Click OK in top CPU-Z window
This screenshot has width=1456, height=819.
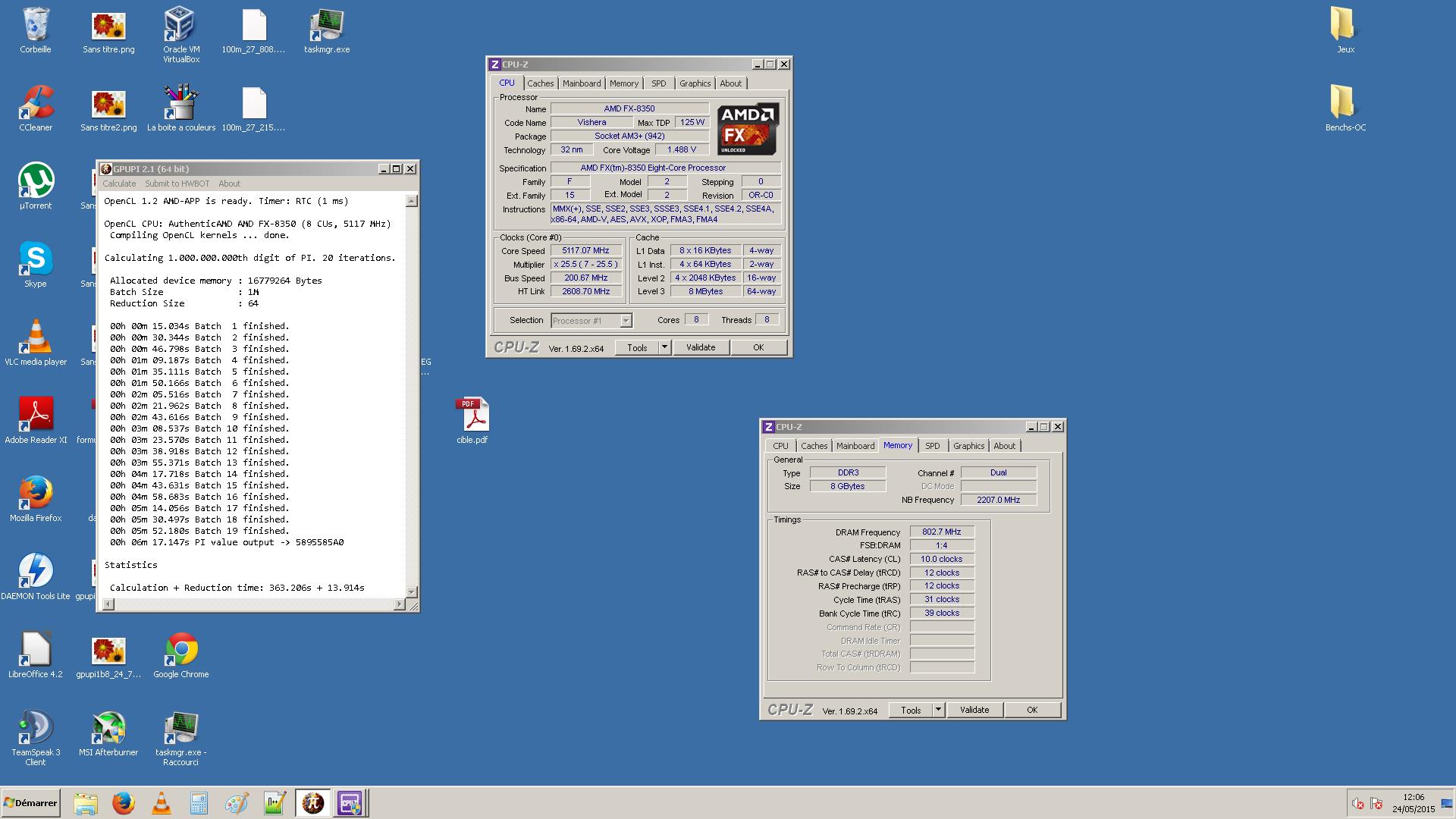point(758,347)
